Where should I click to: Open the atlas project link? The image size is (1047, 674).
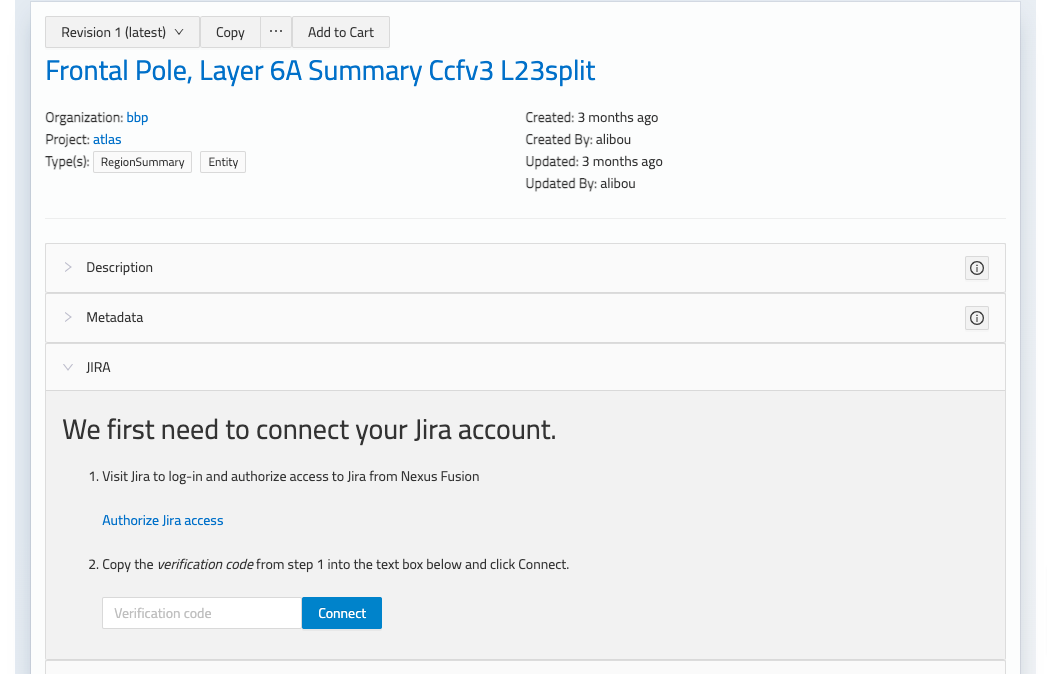107,140
